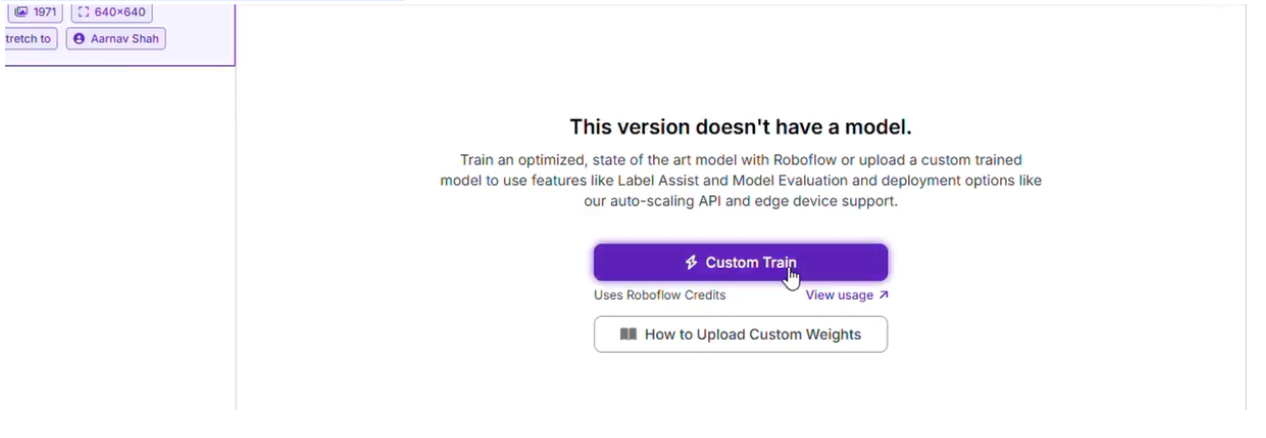Click the lightning bolt icon on Custom Train
This screenshot has width=1266, height=438.
(x=691, y=263)
